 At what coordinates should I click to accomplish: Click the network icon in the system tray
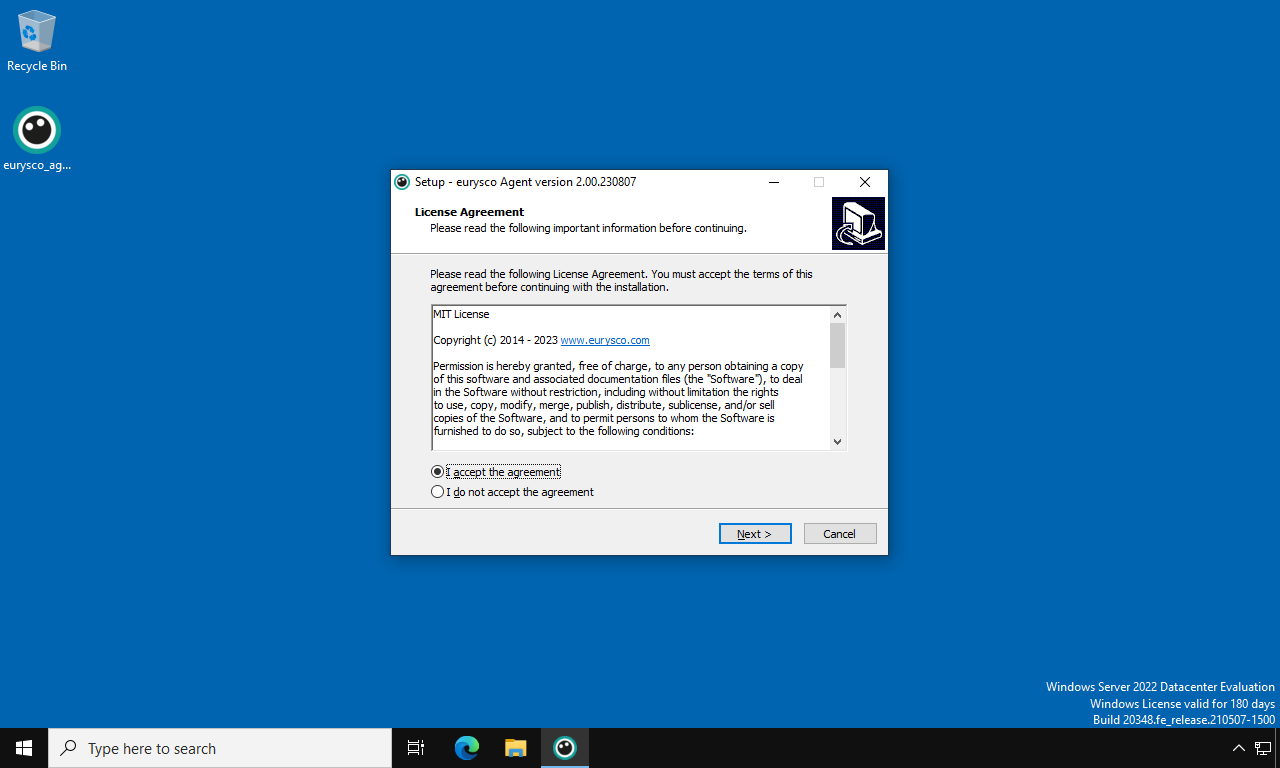click(1263, 748)
